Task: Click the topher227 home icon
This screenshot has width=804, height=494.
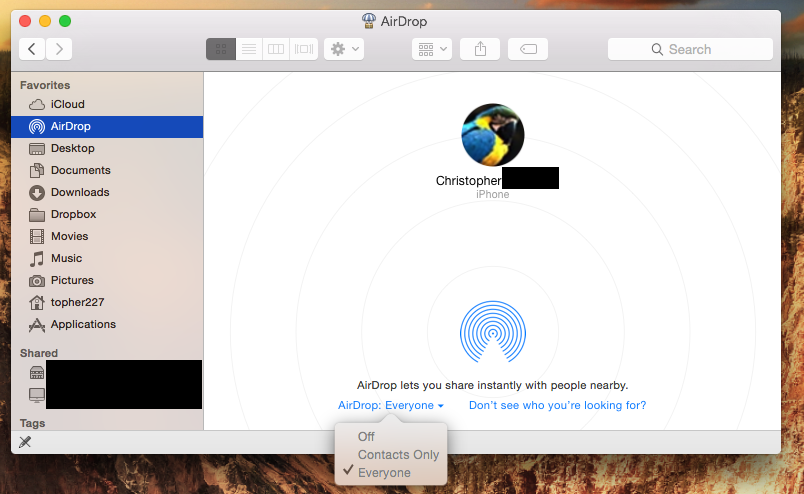Action: point(36,303)
